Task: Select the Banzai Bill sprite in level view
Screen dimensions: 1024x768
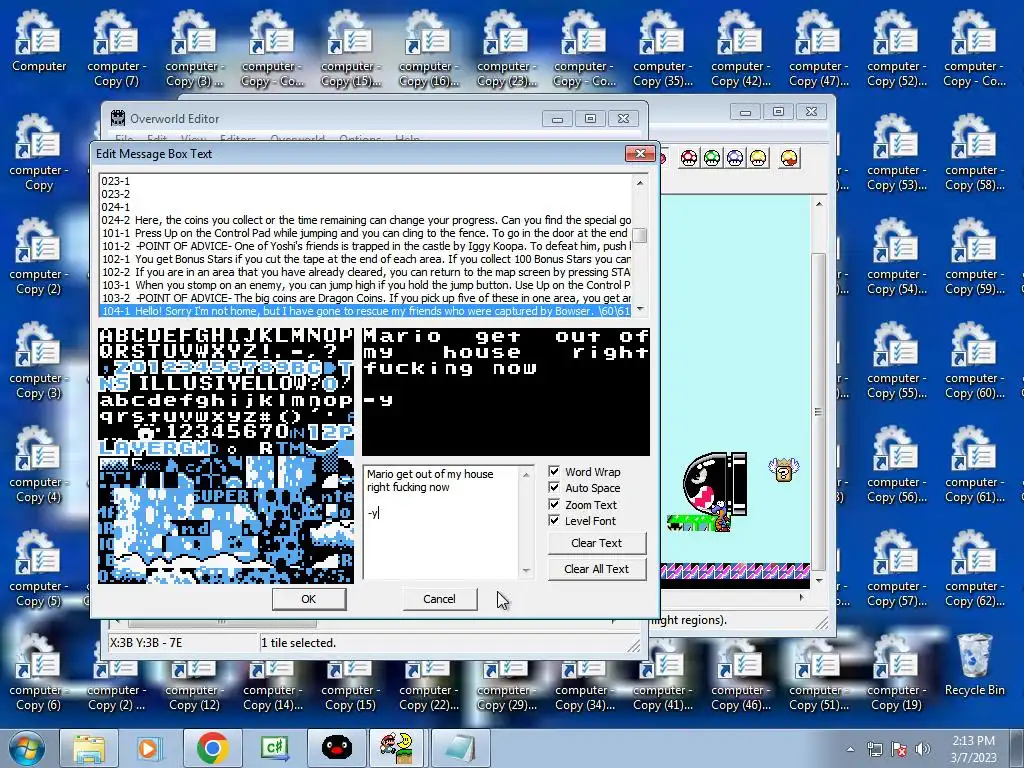Action: pos(714,484)
